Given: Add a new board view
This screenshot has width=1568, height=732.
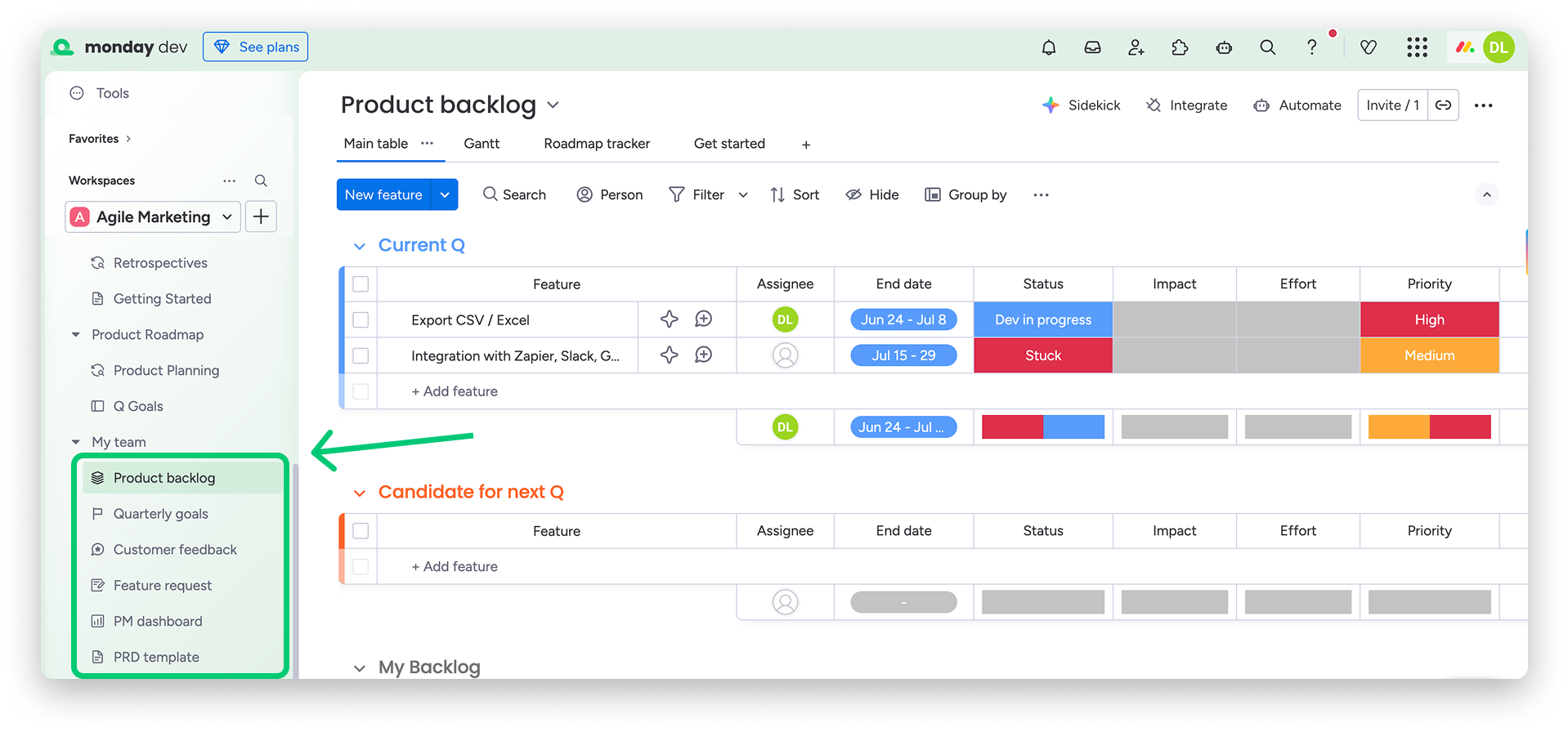Looking at the screenshot, I should [x=806, y=145].
